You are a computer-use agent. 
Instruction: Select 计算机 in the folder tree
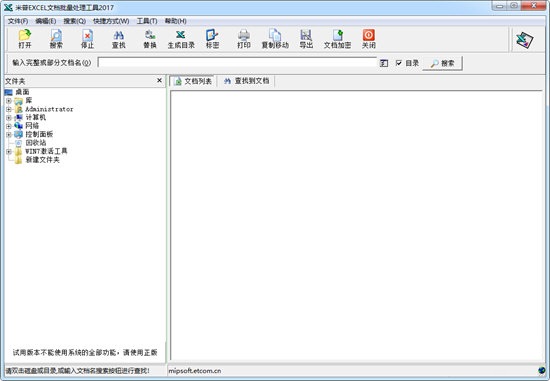(x=35, y=117)
